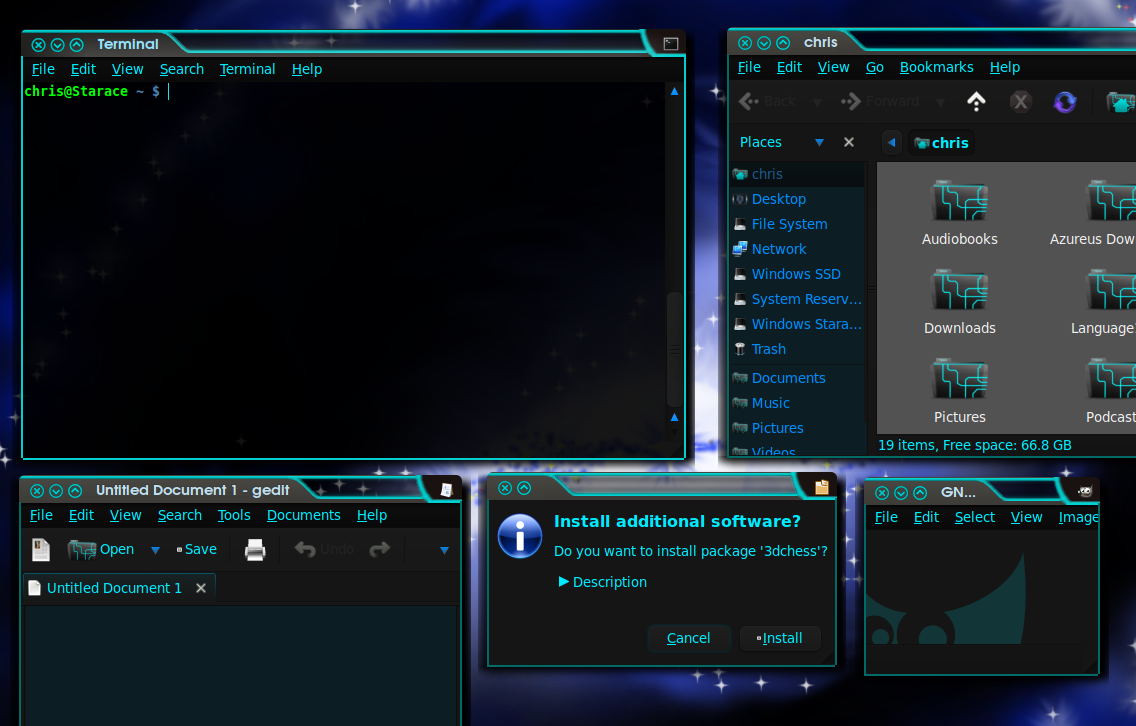Click the GIMP image canvas area
The width and height of the screenshot is (1136, 726).
(982, 587)
